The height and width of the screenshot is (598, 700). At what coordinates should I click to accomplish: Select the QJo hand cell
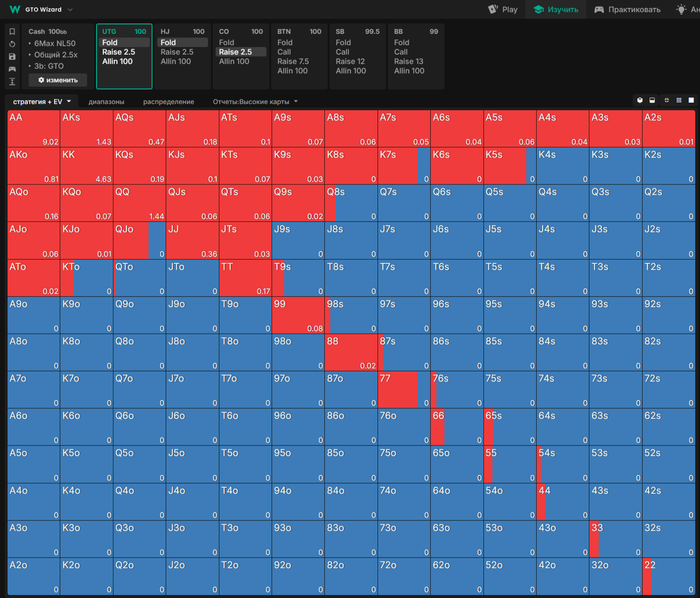point(139,241)
